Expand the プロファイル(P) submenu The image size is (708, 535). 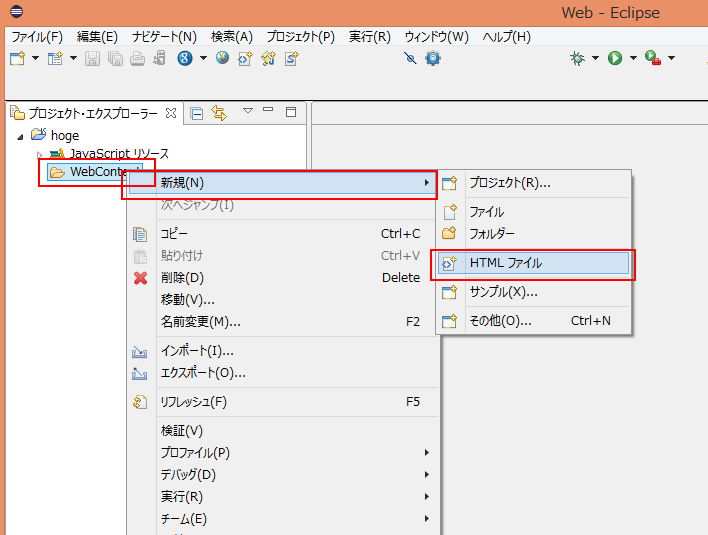[x=282, y=452]
